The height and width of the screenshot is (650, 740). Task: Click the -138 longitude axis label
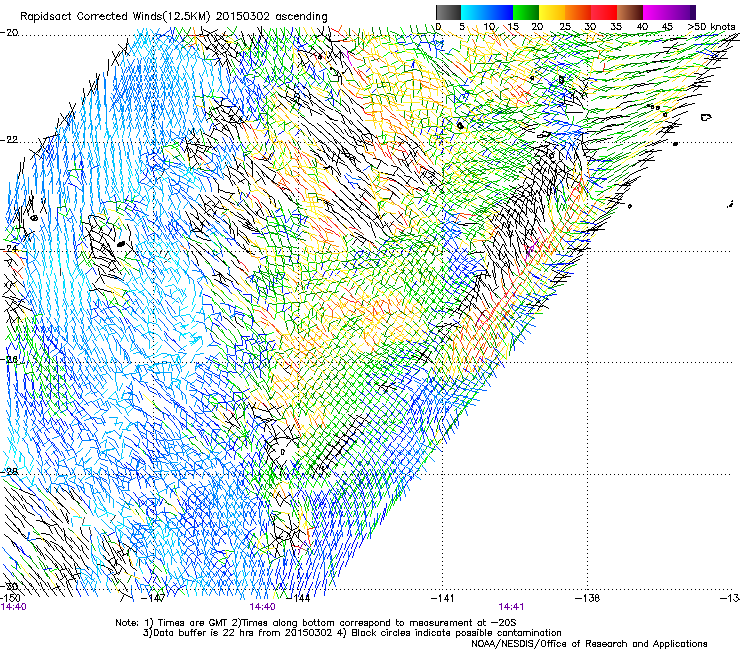(587, 598)
